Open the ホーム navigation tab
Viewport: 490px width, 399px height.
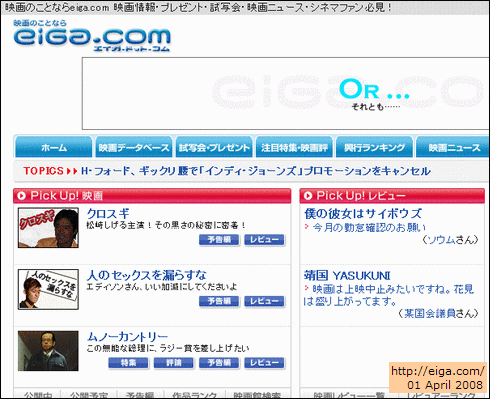click(54, 147)
